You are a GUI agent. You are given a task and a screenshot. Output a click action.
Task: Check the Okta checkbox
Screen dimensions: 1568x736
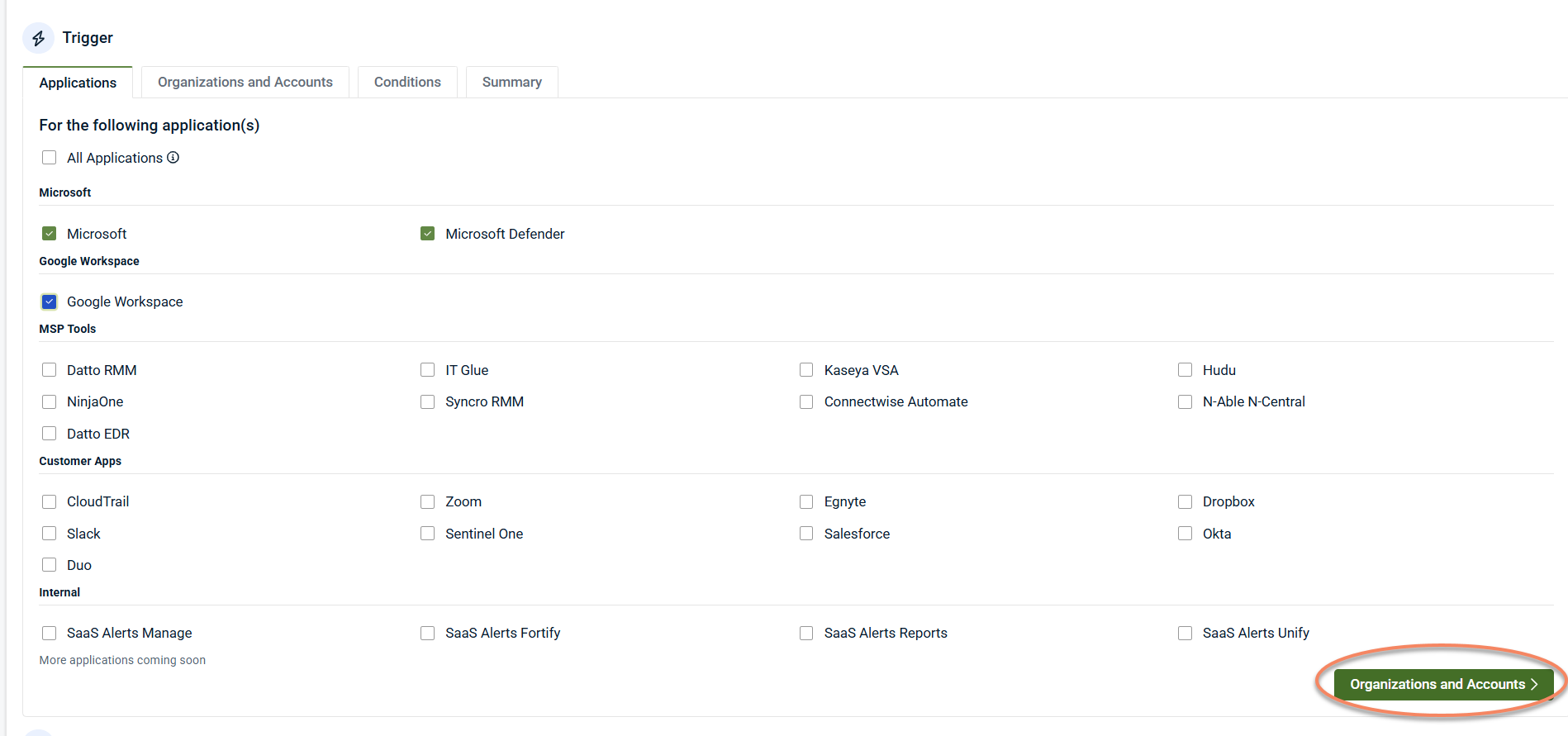click(x=1186, y=534)
